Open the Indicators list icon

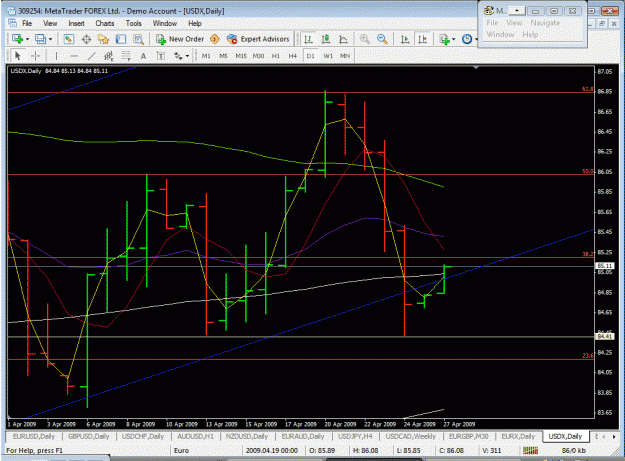[x=444, y=39]
